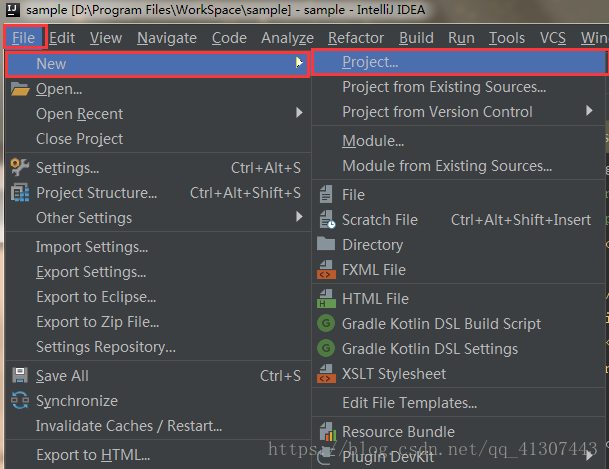Image resolution: width=609 pixels, height=469 pixels.
Task: Choose Invalidate Caches / Restart...
Action: tap(158, 426)
